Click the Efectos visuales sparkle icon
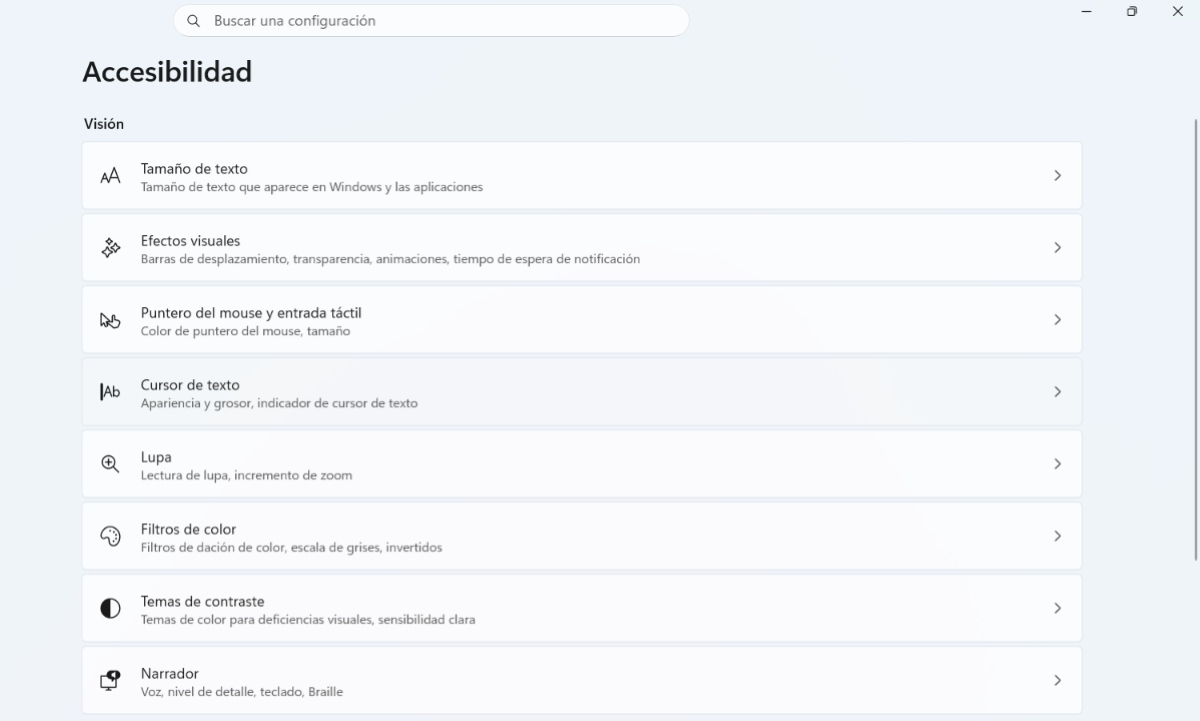 coord(110,248)
